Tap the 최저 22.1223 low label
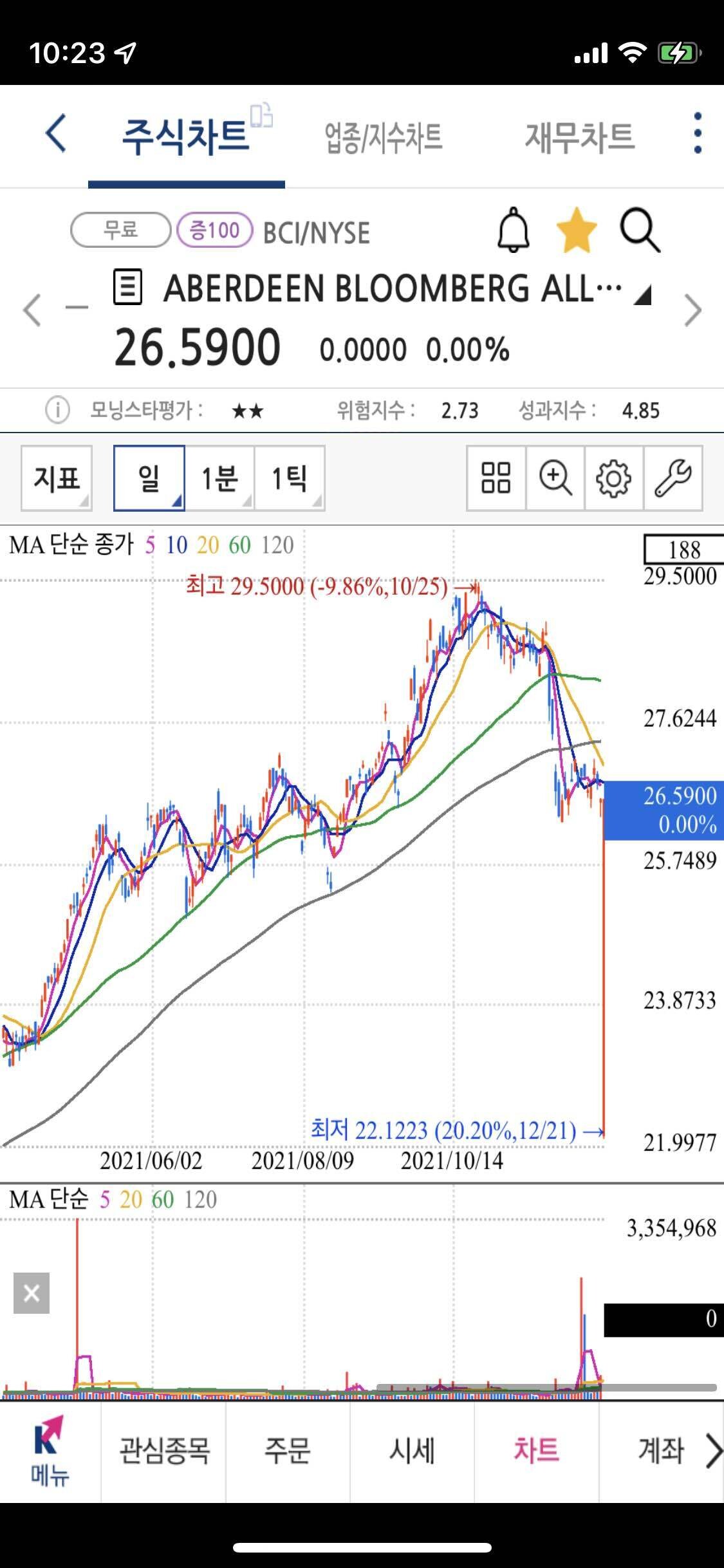724x1568 pixels. [x=443, y=1130]
